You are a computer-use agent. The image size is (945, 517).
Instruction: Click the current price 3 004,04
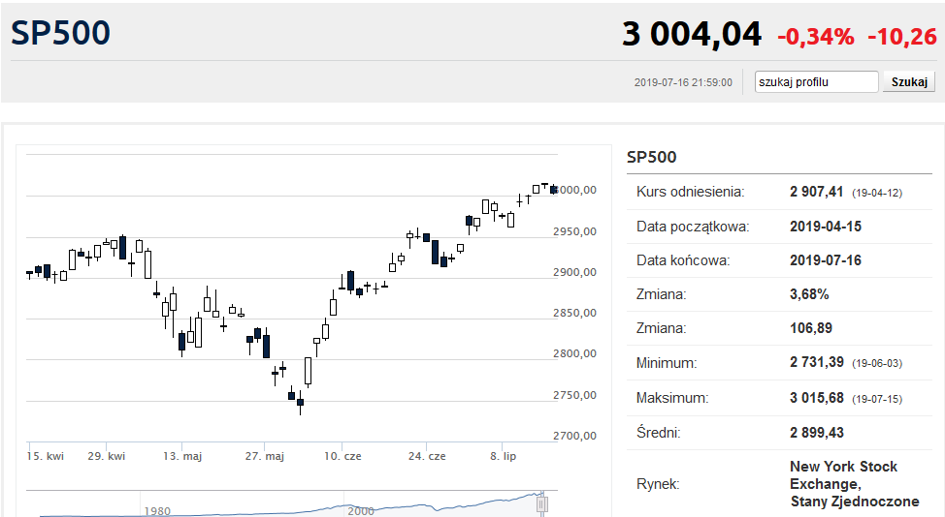click(692, 34)
